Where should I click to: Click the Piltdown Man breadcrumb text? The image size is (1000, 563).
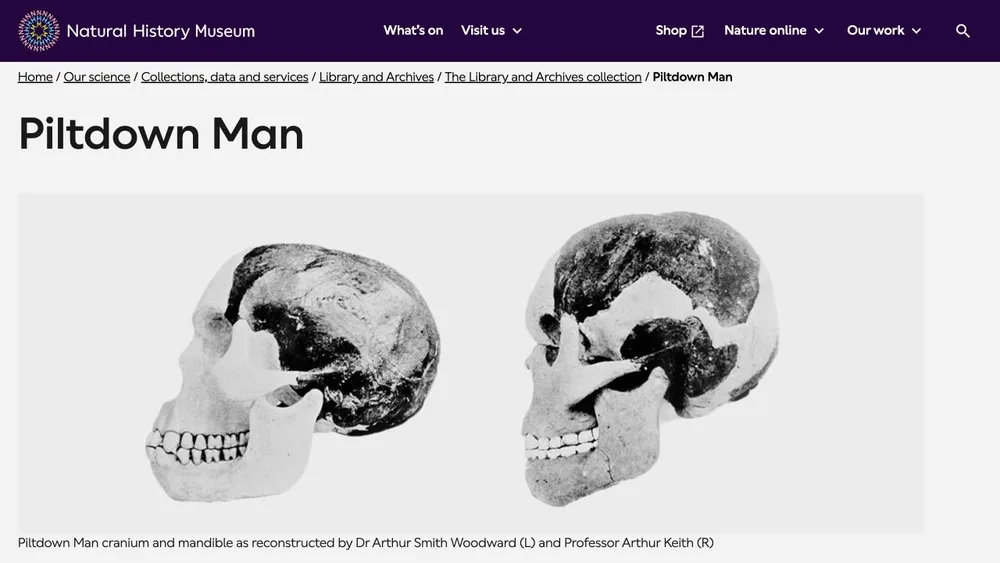(x=692, y=77)
